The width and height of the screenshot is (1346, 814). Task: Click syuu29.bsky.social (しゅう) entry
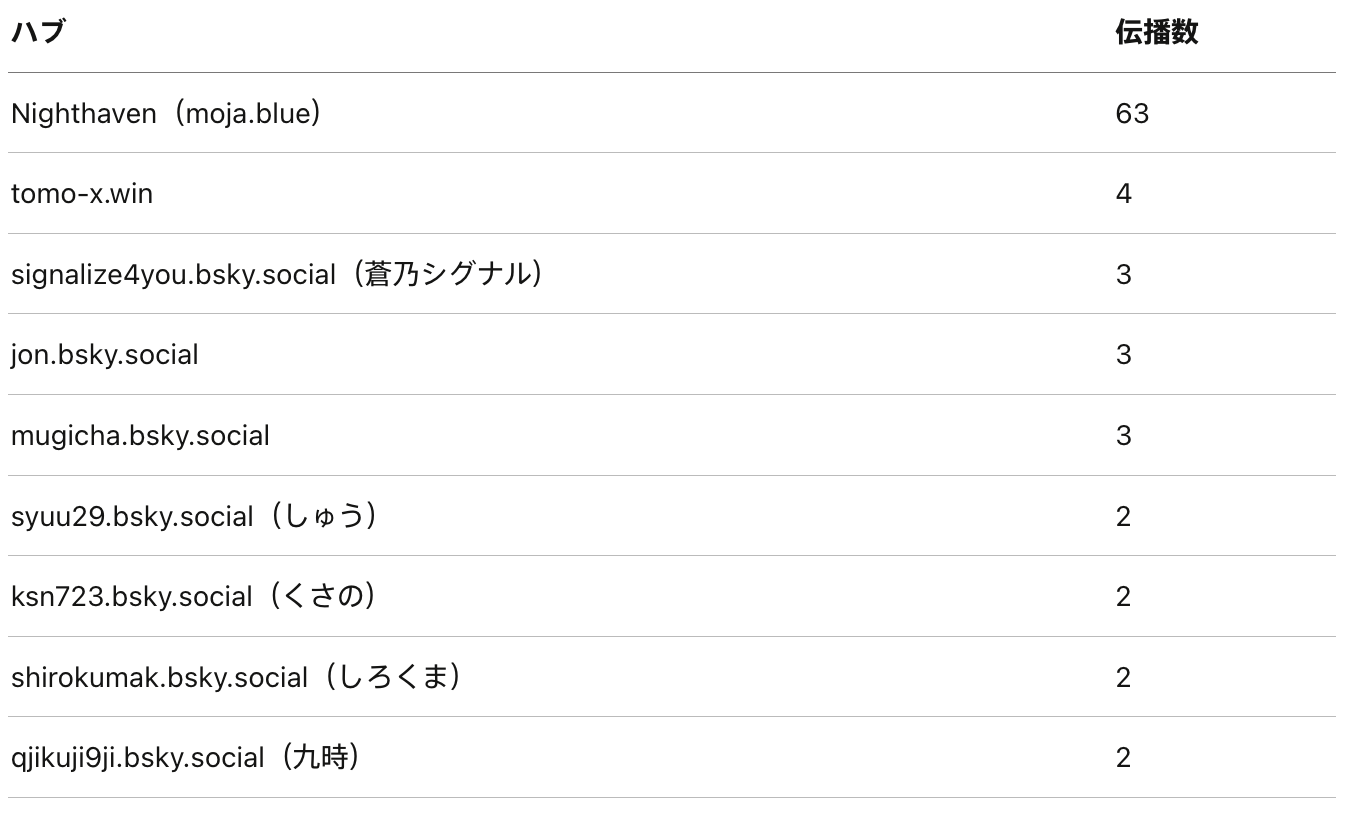[194, 517]
